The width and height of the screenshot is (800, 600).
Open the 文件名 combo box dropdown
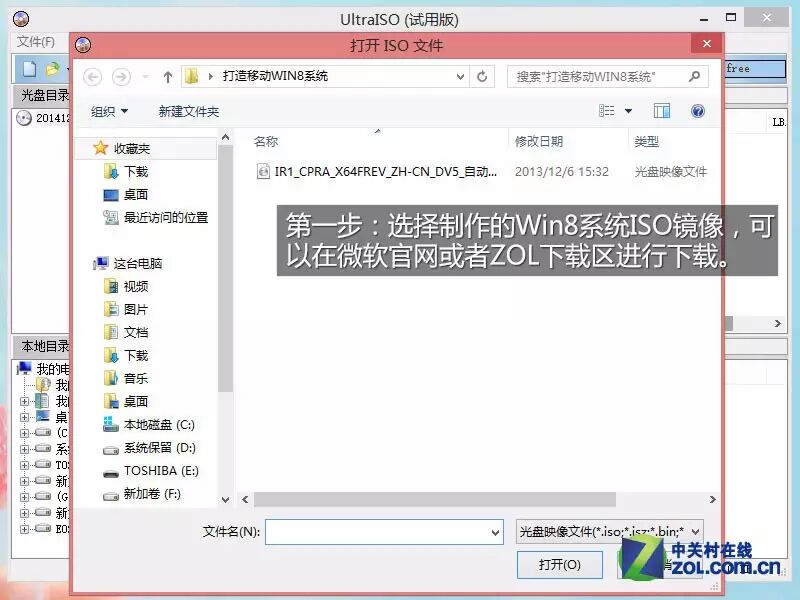coord(495,532)
